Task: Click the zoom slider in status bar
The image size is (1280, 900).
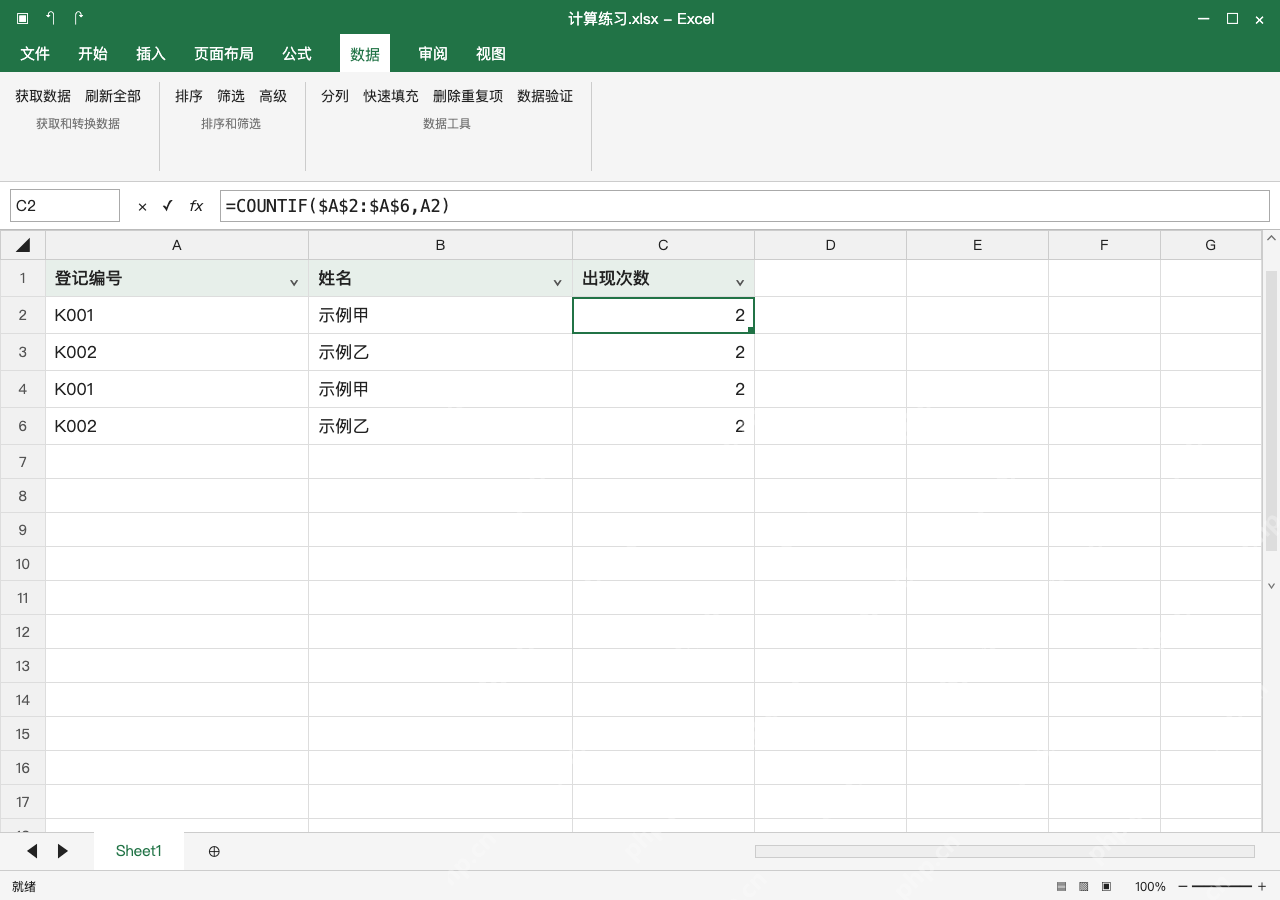Action: coord(1222,886)
